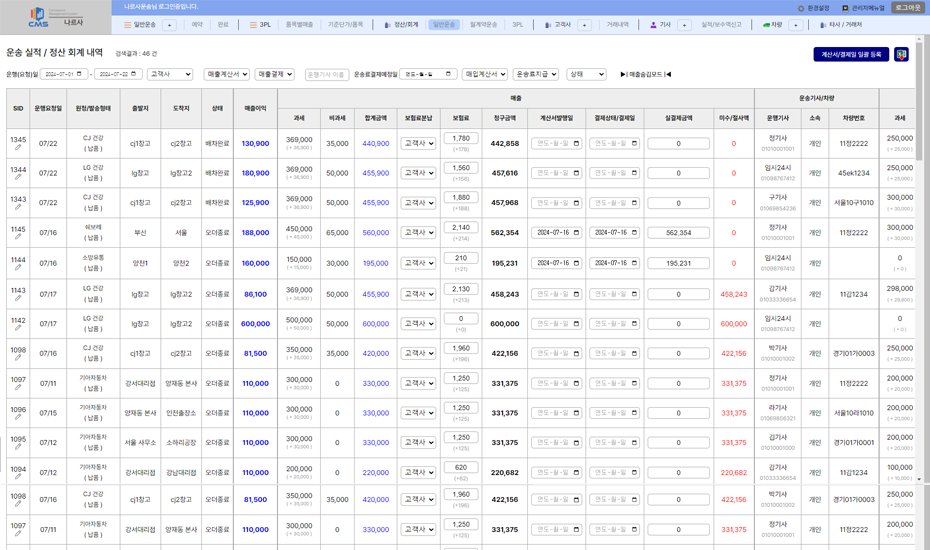Click the 로그아웃 button
The image size is (930, 550).
click(x=908, y=8)
